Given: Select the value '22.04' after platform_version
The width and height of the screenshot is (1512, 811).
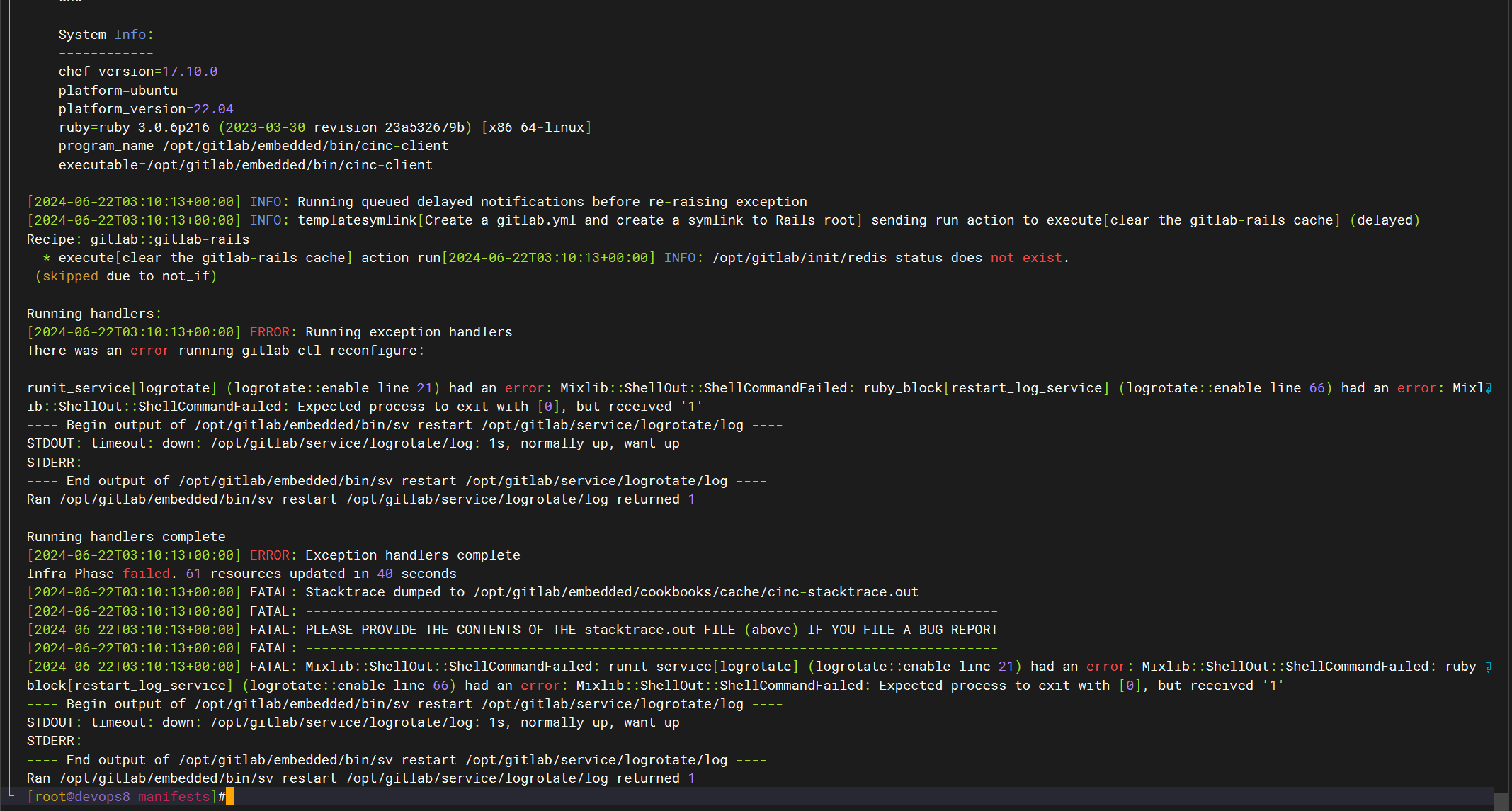Looking at the screenshot, I should (x=213, y=109).
